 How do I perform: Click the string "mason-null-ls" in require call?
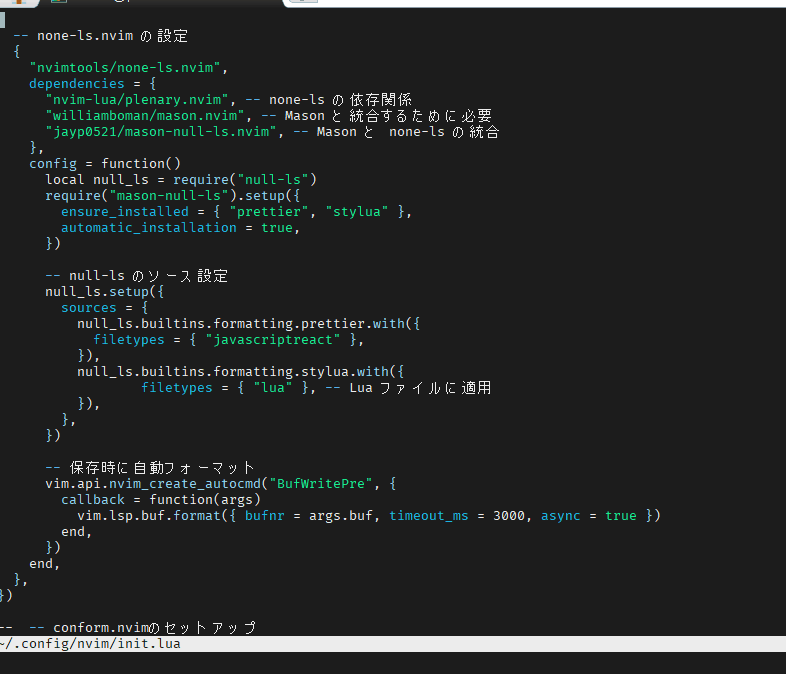(169, 196)
